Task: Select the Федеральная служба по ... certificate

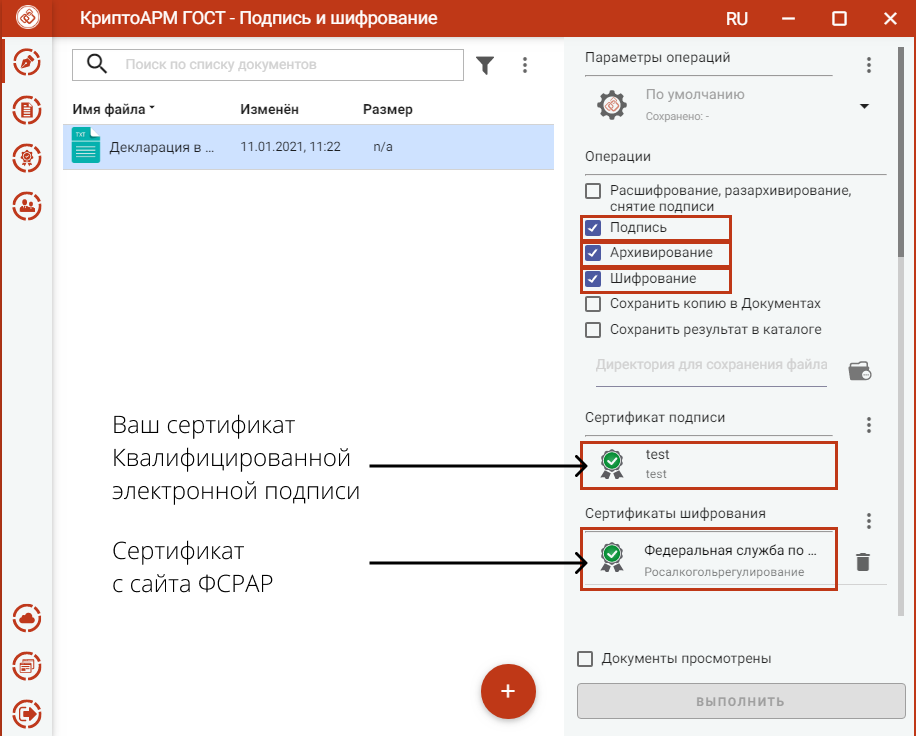Action: (x=709, y=558)
